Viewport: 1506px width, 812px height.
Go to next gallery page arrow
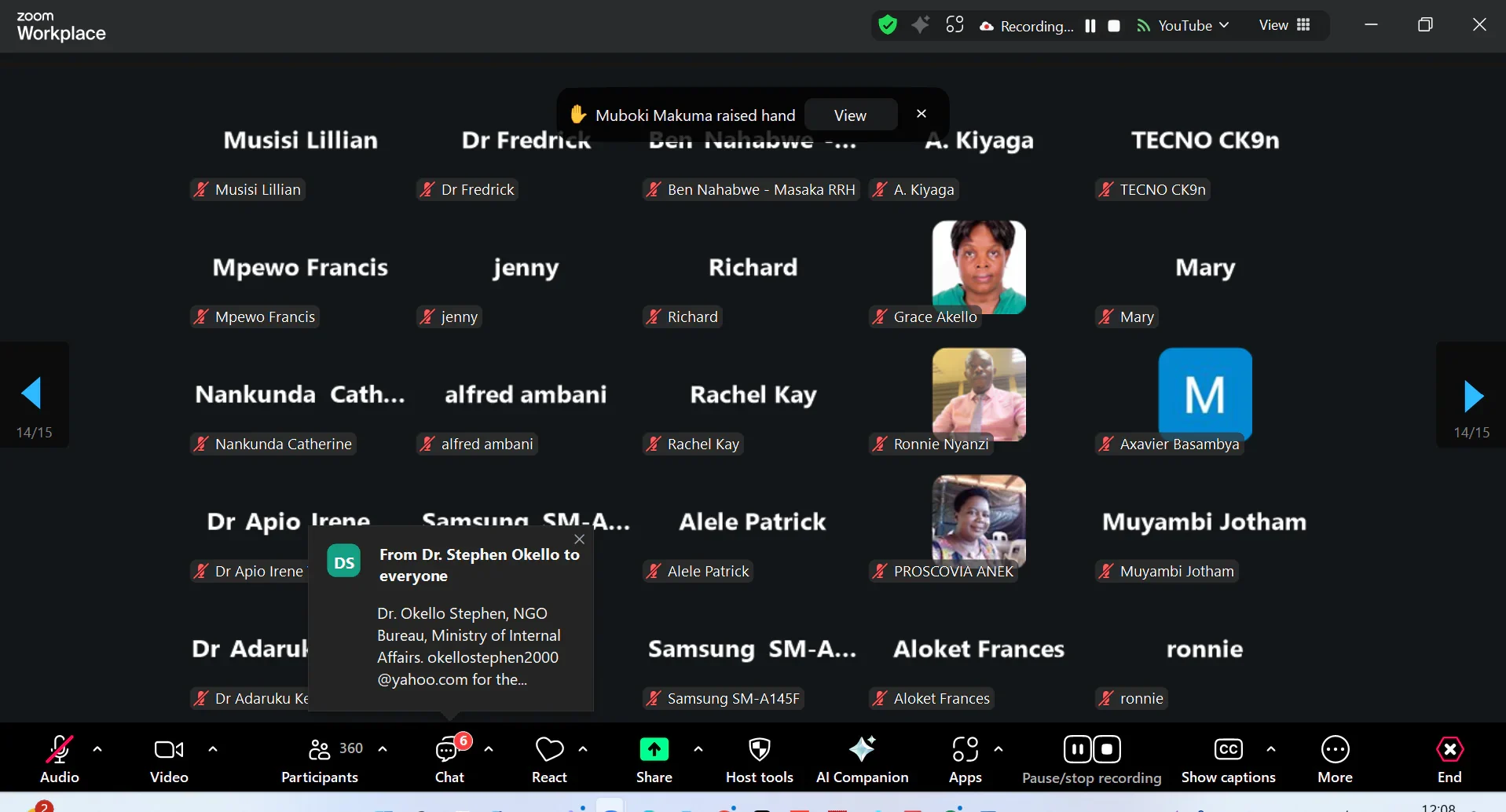pos(1472,396)
